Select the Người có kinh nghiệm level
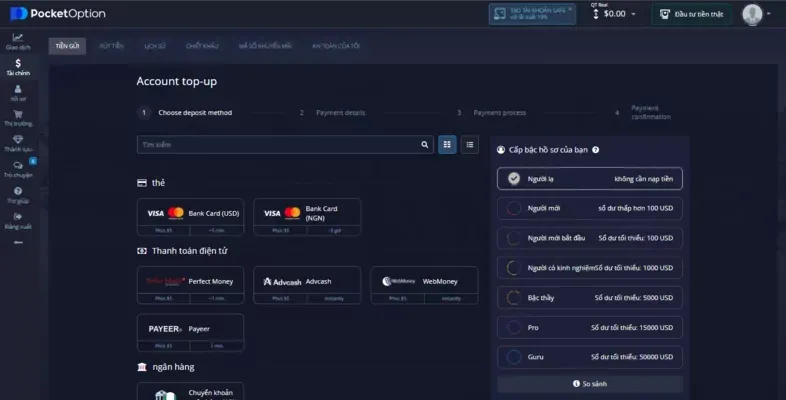The height and width of the screenshot is (400, 786). click(590, 268)
